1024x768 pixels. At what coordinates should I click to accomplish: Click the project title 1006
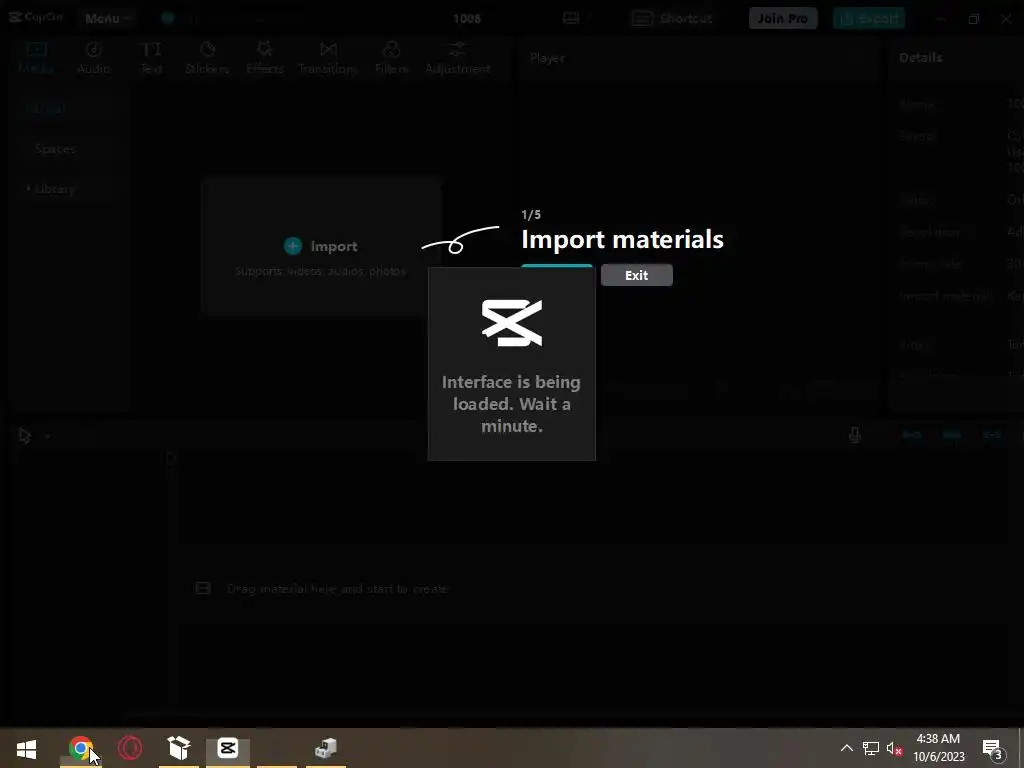467,18
